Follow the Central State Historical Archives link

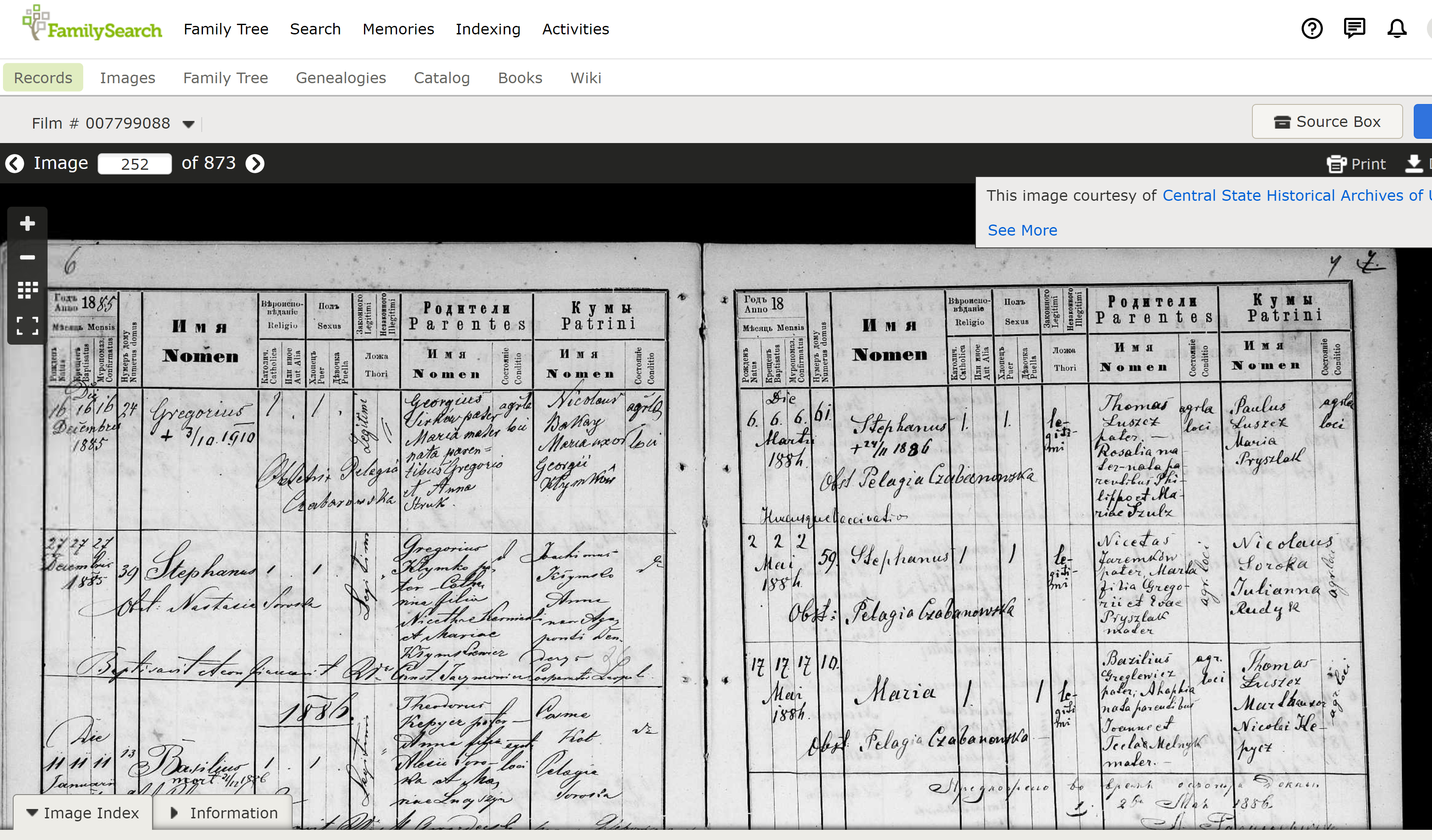[1297, 195]
